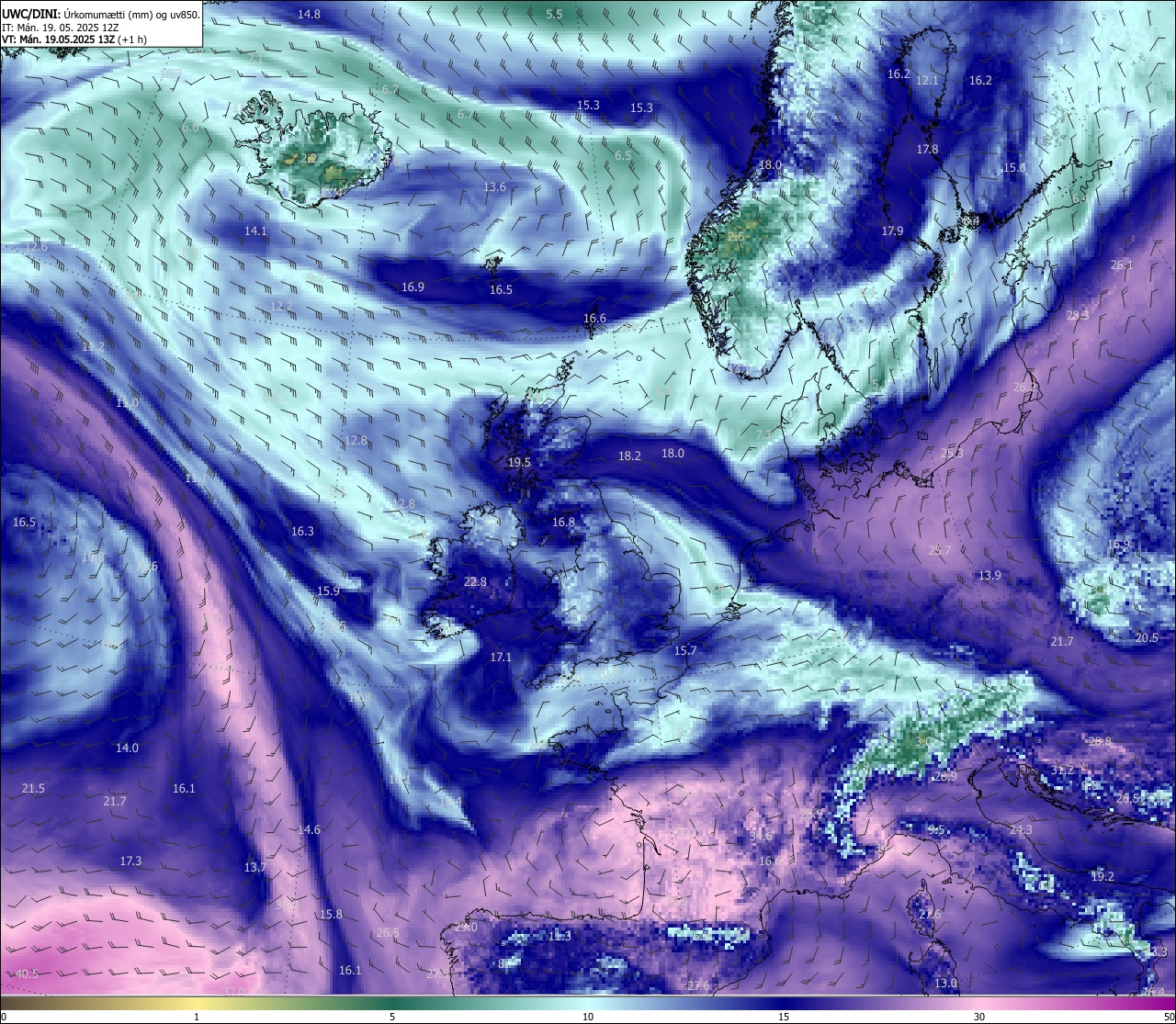Click the 13.9 value over Poland
The height and width of the screenshot is (1024, 1176).
(989, 576)
